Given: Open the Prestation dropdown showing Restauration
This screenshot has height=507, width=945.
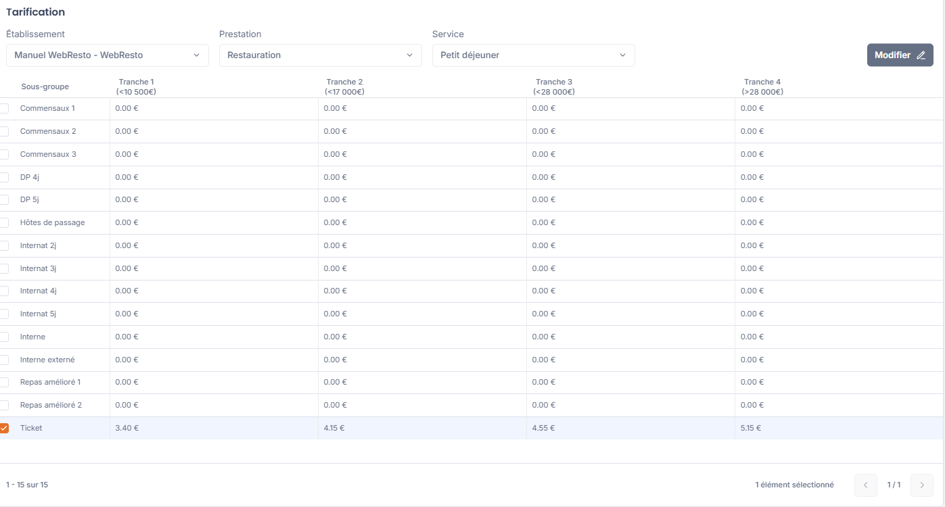Looking at the screenshot, I should click(320, 55).
